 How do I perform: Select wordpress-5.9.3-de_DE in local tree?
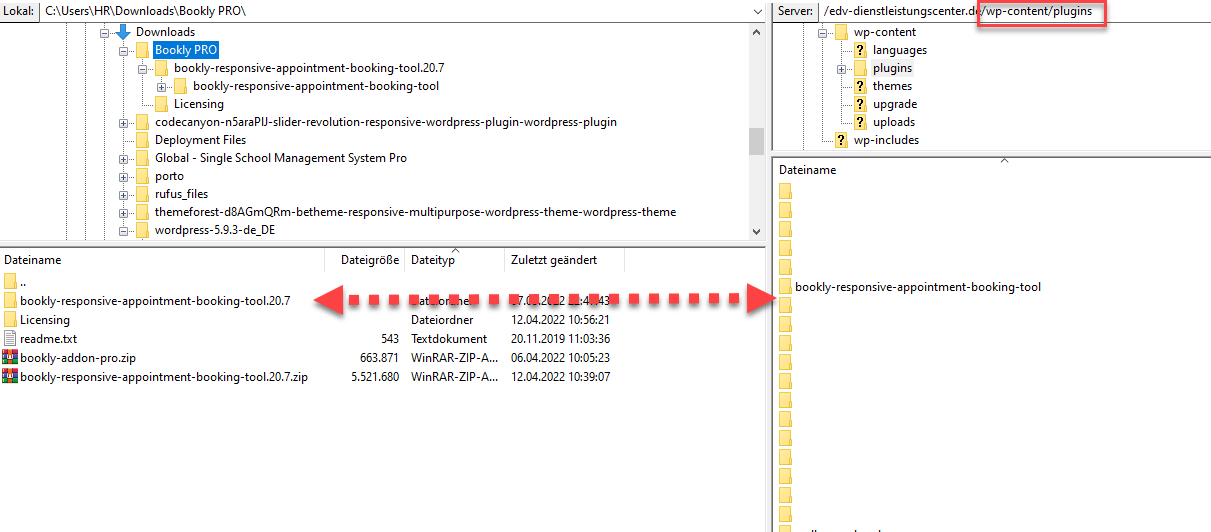(x=216, y=230)
